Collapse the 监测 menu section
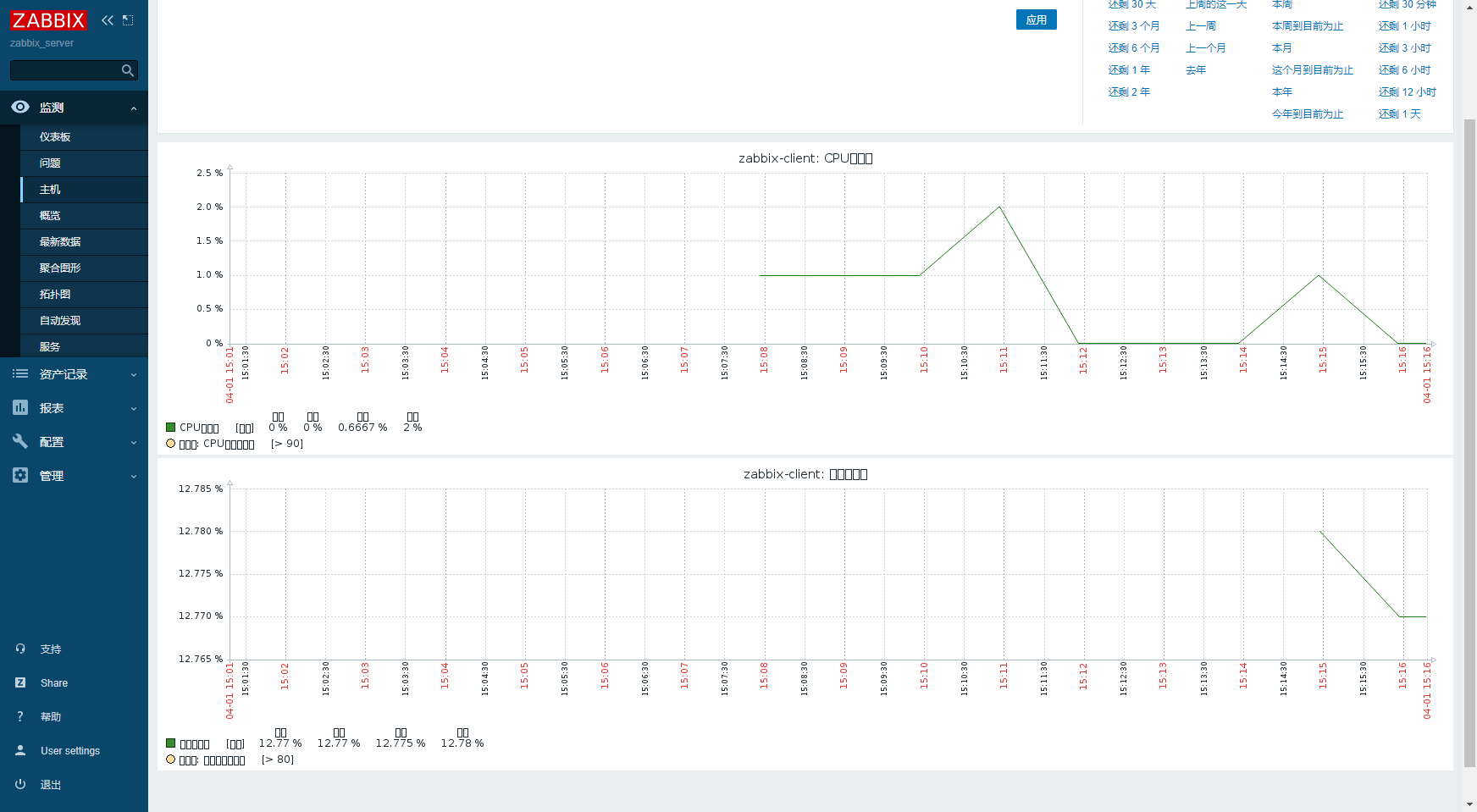 134,108
